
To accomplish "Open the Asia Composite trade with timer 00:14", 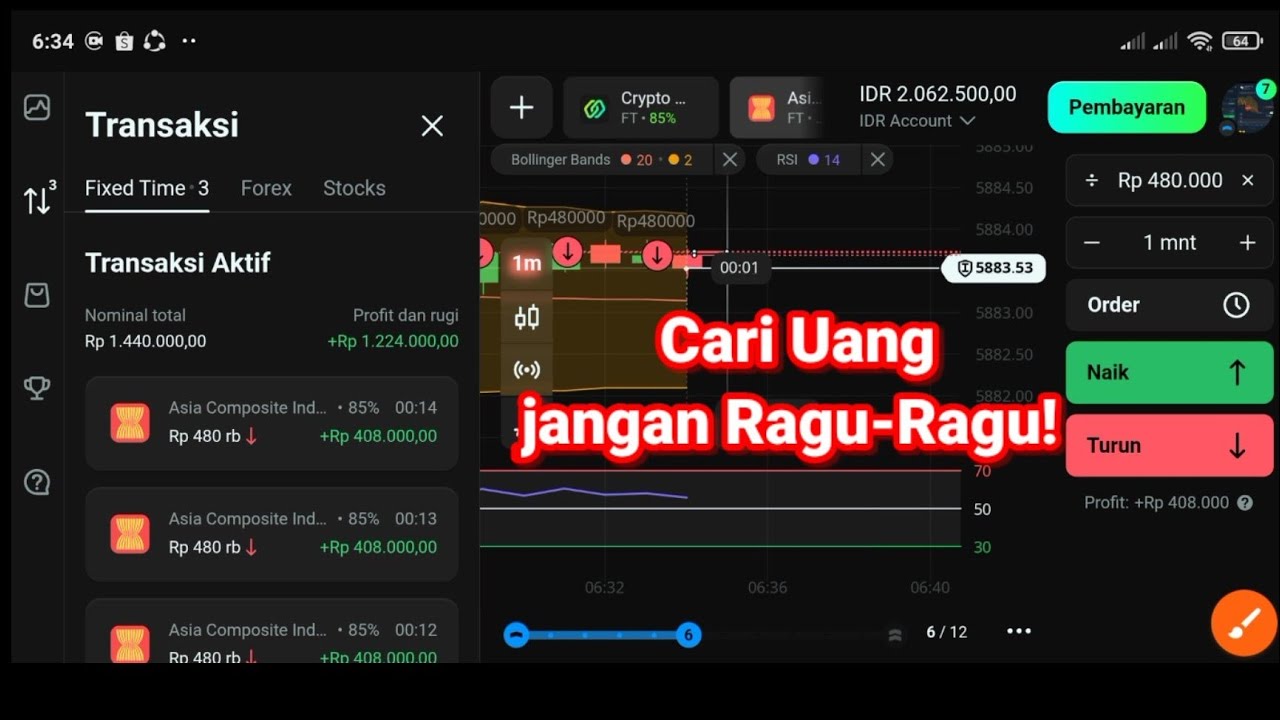I will click(x=272, y=423).
